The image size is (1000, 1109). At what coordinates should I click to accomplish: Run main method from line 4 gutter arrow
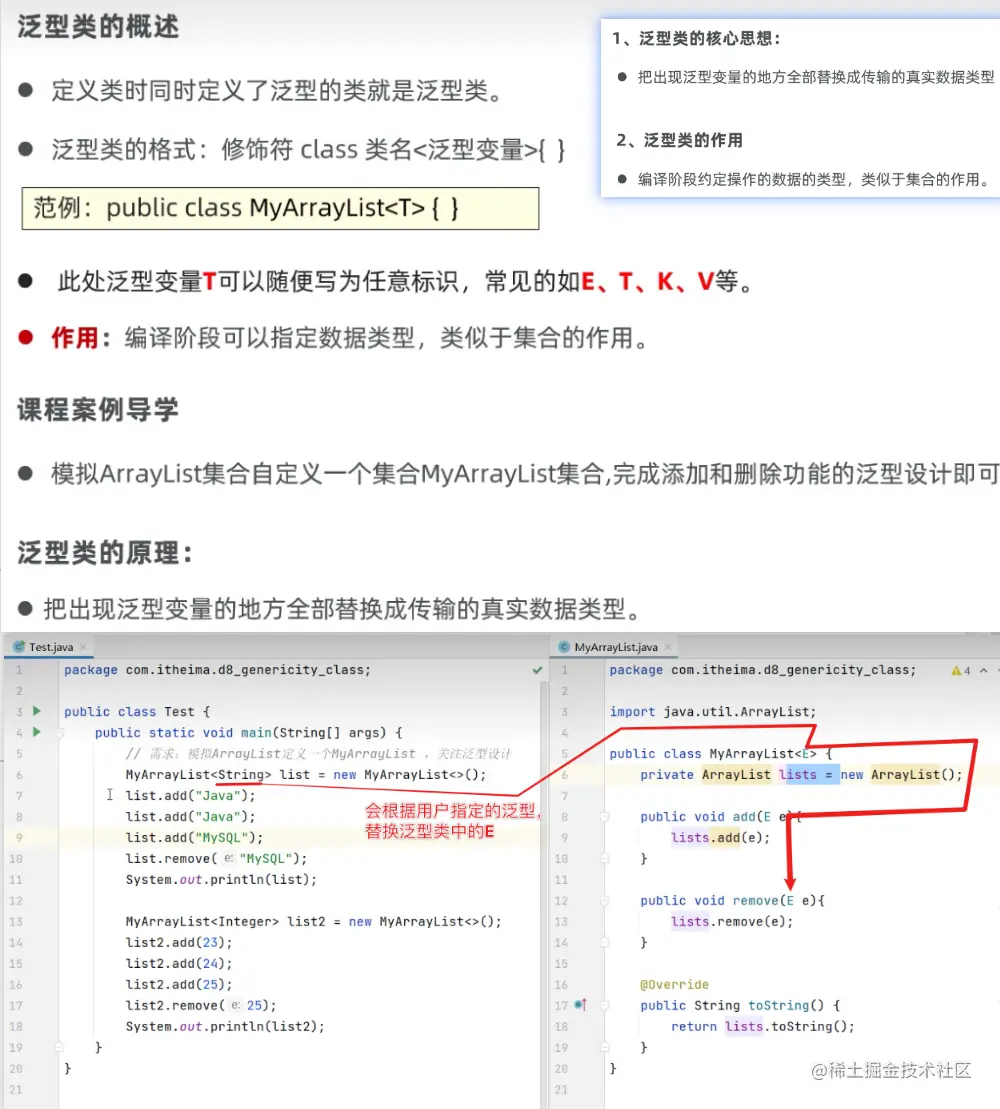[x=37, y=732]
